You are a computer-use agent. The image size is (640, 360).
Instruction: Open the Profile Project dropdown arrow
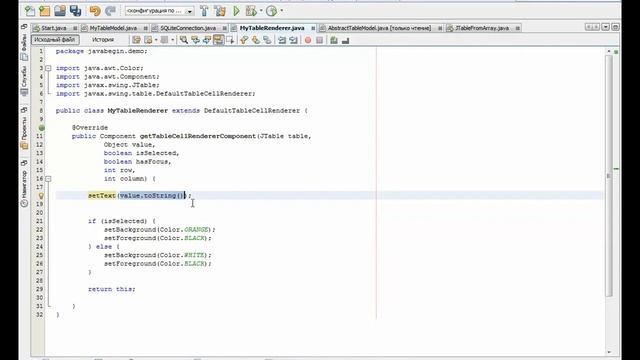282,11
